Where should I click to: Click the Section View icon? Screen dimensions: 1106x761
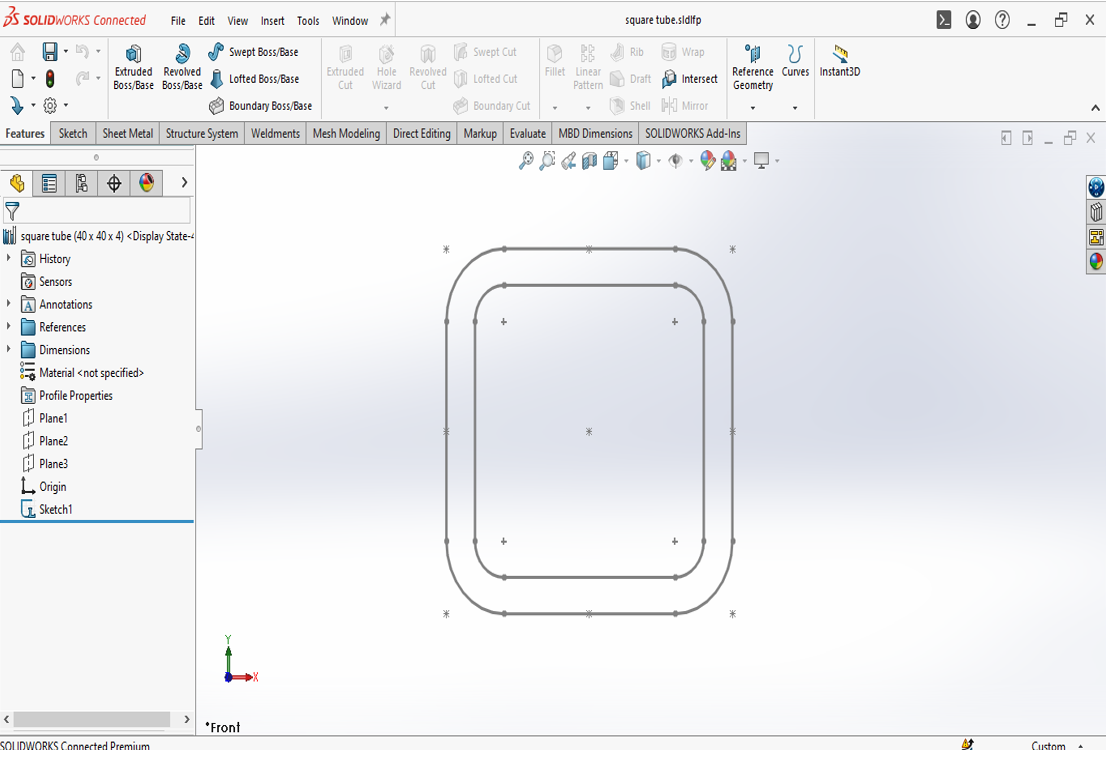tap(590, 161)
